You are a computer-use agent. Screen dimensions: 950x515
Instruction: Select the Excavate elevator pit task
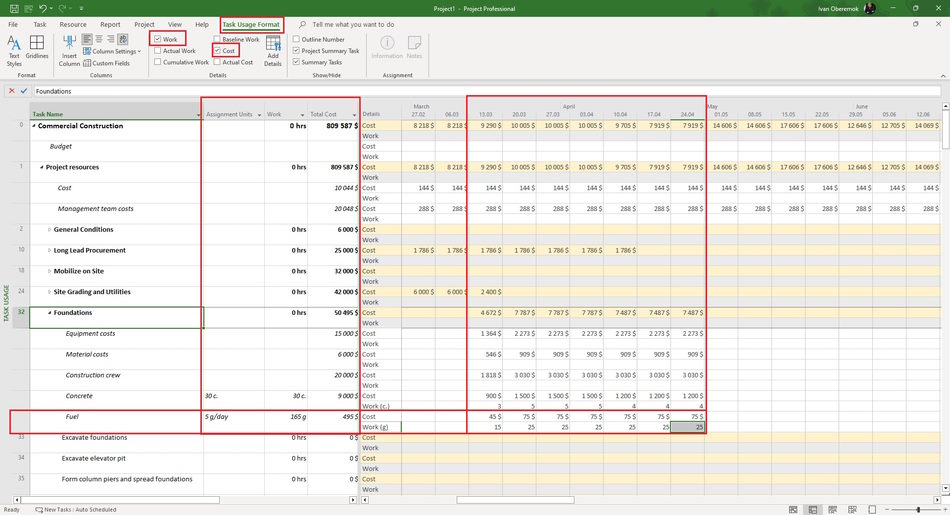(93, 459)
